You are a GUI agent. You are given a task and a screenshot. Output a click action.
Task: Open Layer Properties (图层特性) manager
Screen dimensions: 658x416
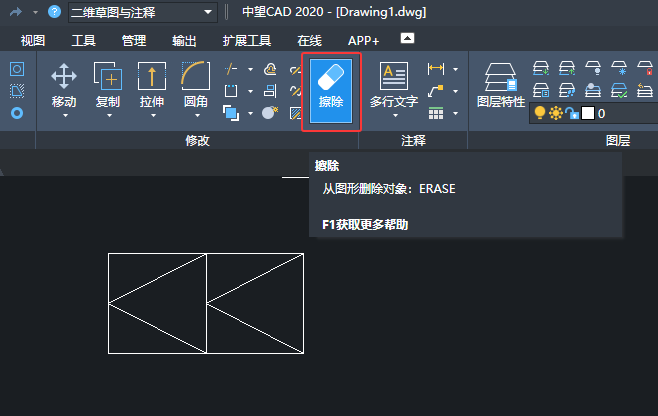tap(501, 86)
